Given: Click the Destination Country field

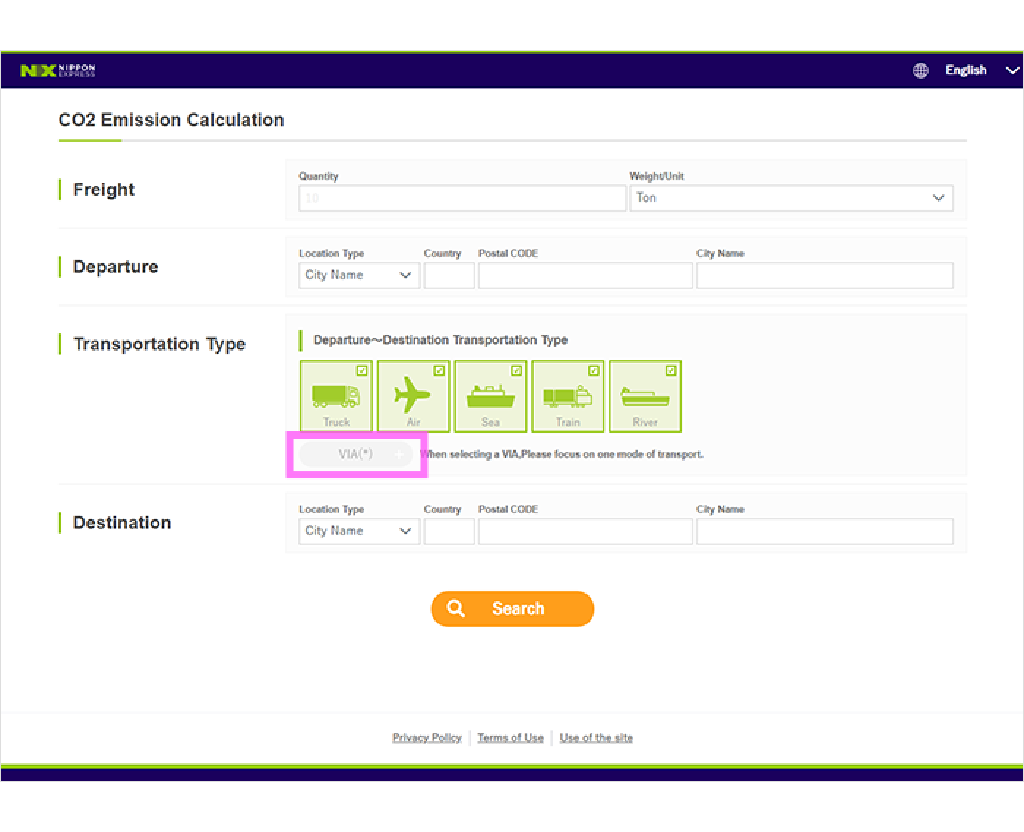Looking at the screenshot, I should [449, 531].
